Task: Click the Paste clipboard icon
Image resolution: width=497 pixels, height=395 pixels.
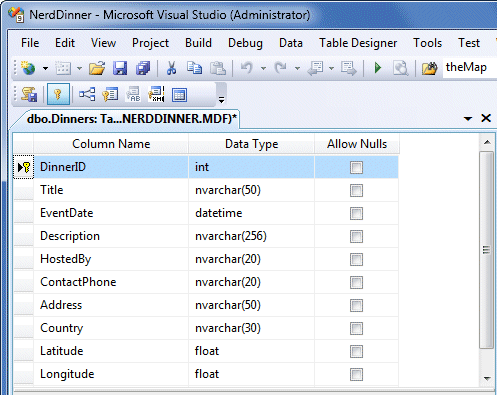Action: click(x=218, y=68)
